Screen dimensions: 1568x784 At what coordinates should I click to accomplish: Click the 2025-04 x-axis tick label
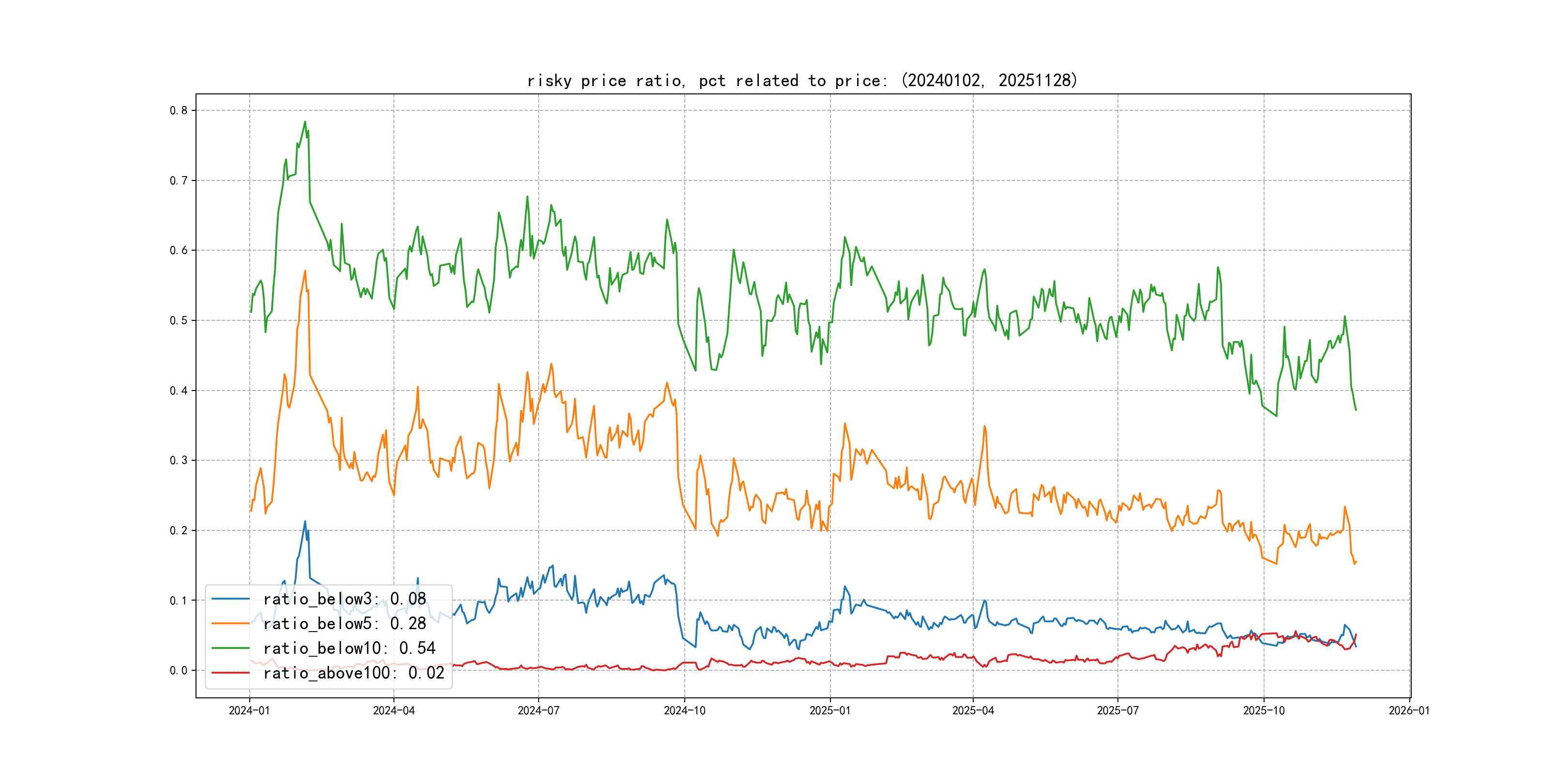(973, 710)
